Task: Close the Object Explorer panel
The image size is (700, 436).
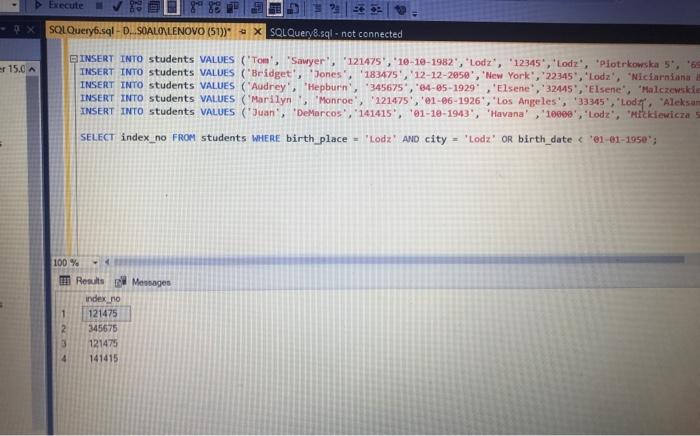Action: click(30, 29)
